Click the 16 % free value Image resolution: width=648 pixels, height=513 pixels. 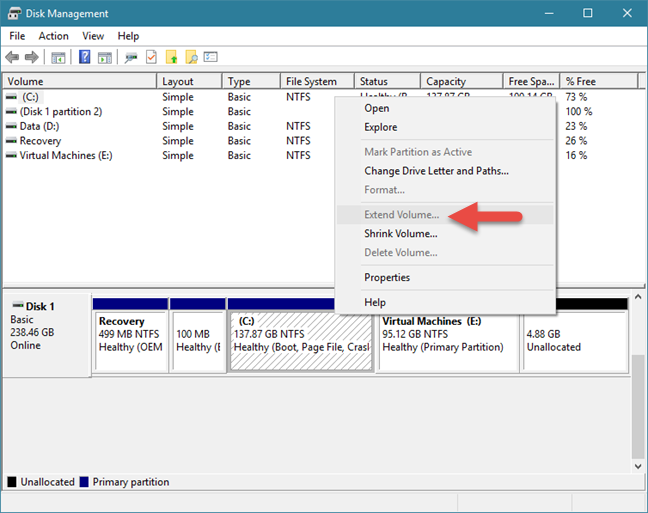pos(576,155)
